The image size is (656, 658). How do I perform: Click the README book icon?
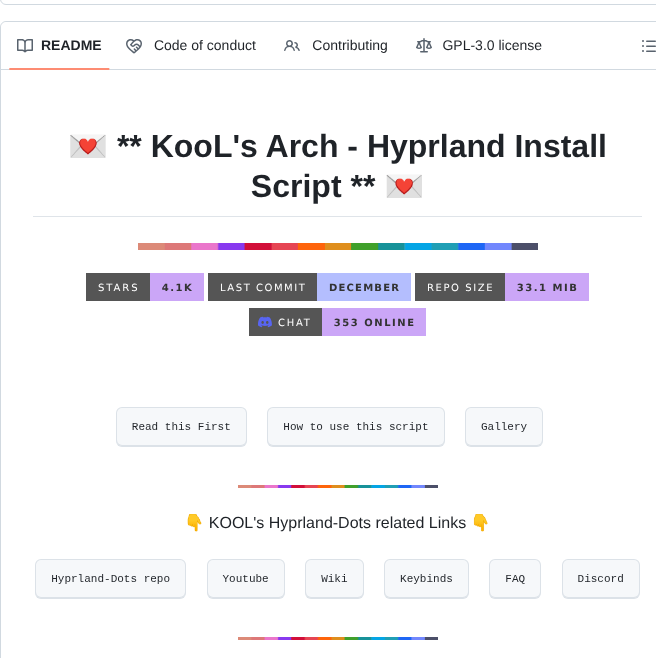(25, 45)
